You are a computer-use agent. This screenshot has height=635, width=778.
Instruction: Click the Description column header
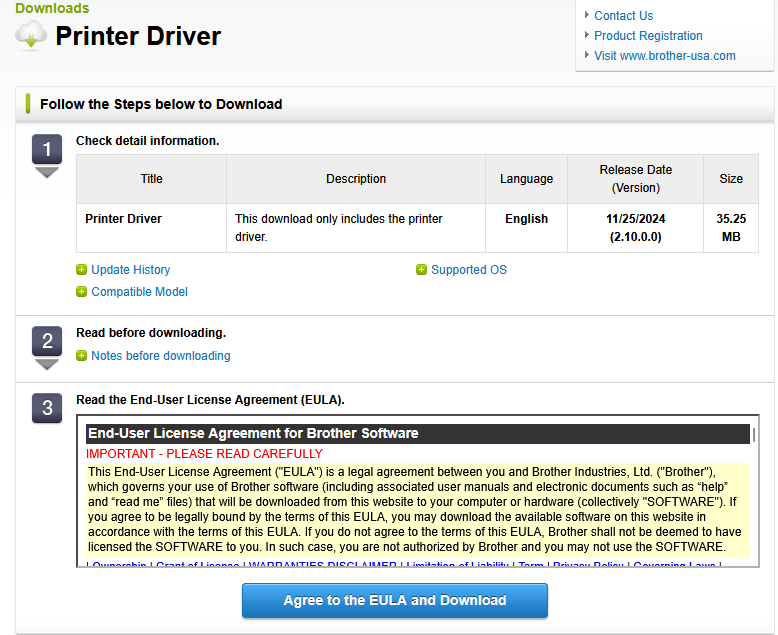click(356, 179)
